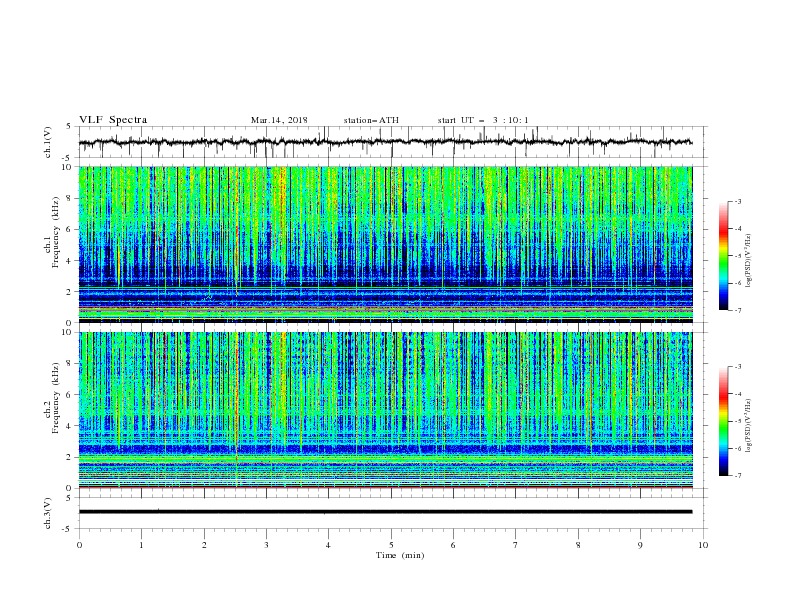Click ch.2 colorbar "log(PSD)(V²/Hz)" label

coord(749,426)
